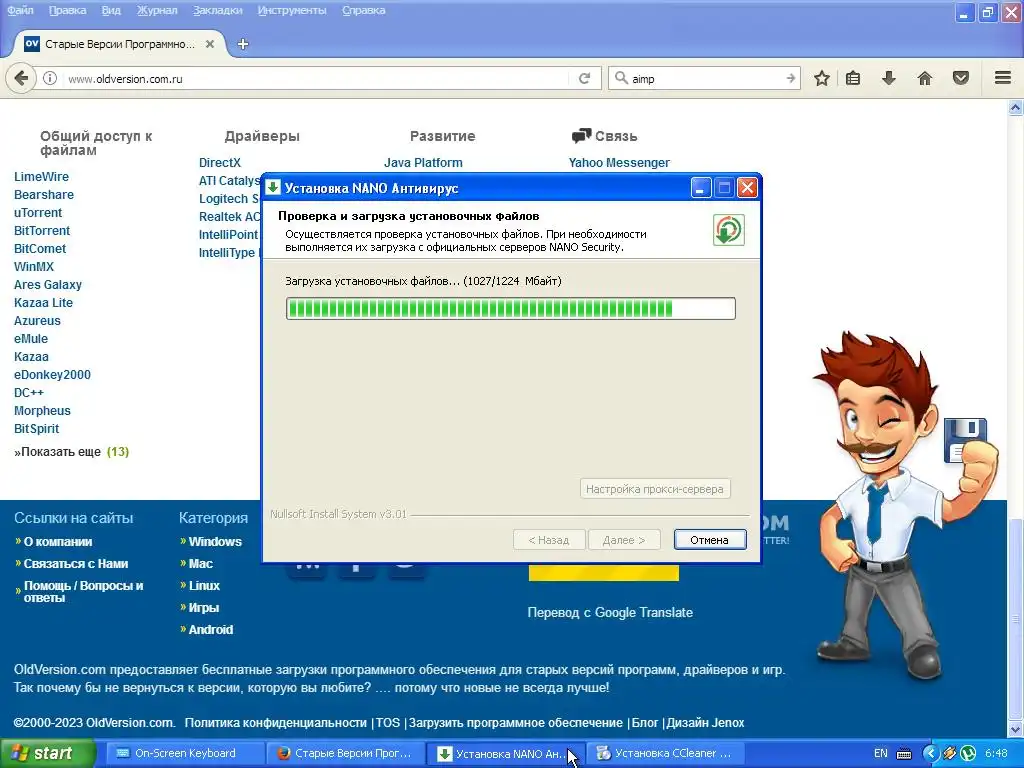Screen dimensions: 1024x768
Task: Open the Файл menu
Action: point(20,10)
